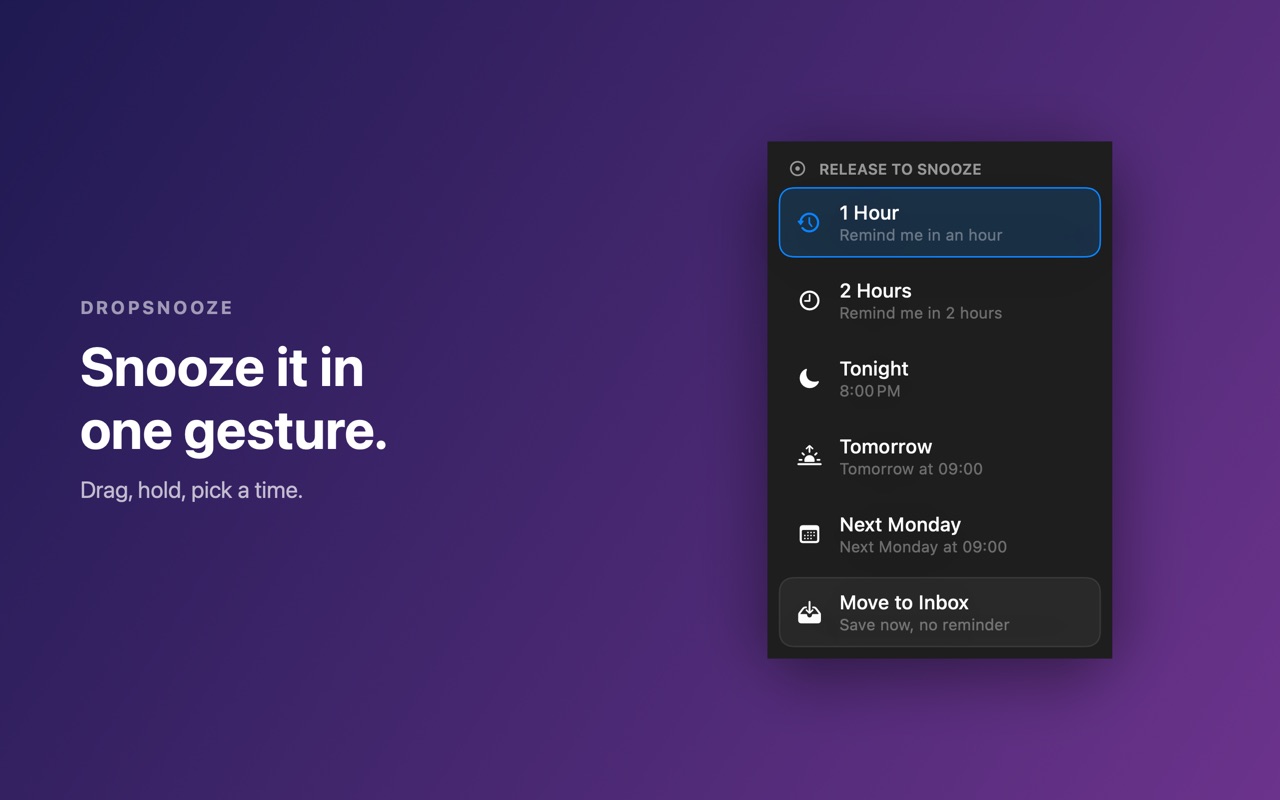Image resolution: width=1280 pixels, height=800 pixels.
Task: Click the target icon next to Release to Snooze
Action: tap(797, 169)
